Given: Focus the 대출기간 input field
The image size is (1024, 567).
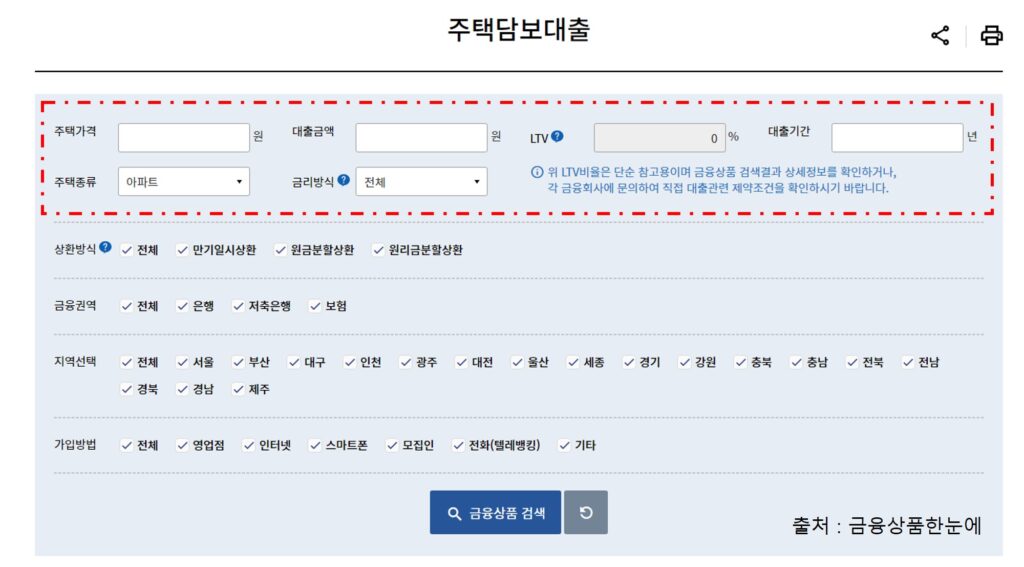Looking at the screenshot, I should click(x=897, y=138).
